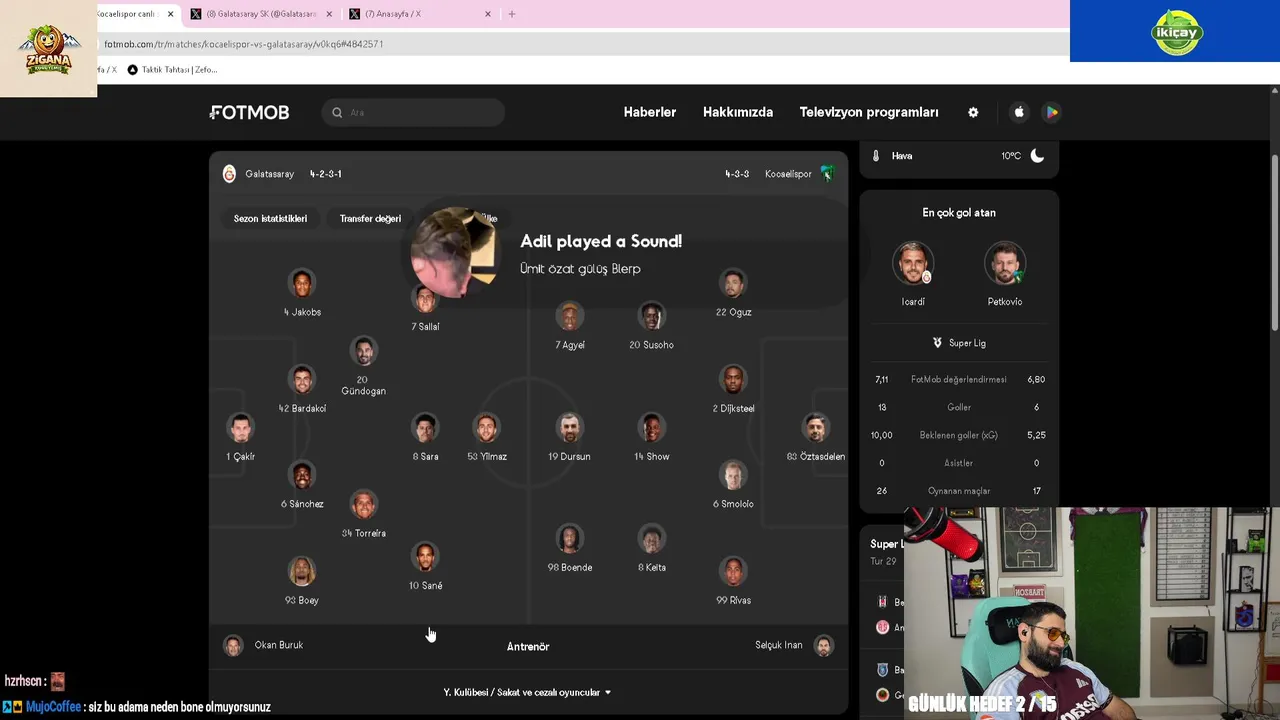This screenshot has height=720, width=1280.
Task: Select player 99 Rivas avatar
Action: [733, 572]
